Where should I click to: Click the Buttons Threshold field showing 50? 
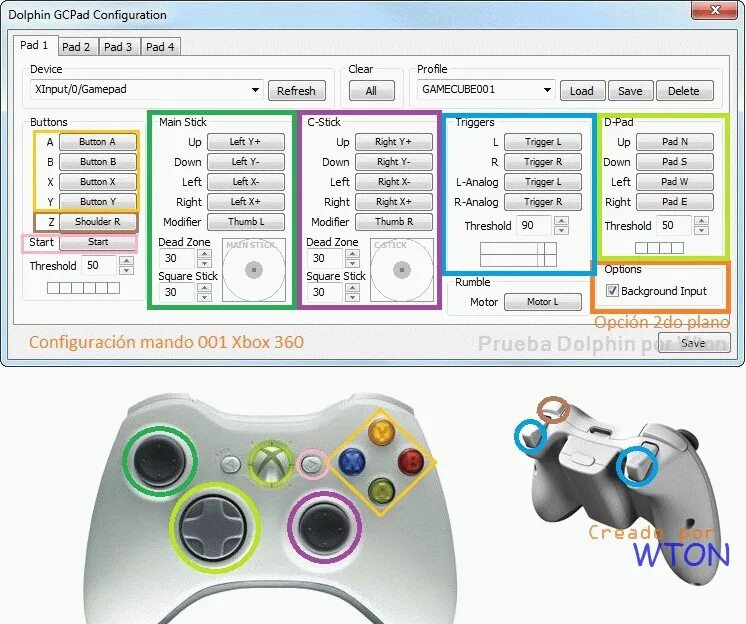click(x=99, y=265)
